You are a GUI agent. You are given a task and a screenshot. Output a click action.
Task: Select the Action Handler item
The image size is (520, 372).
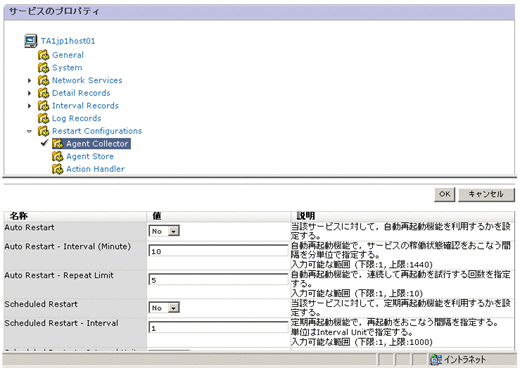95,169
